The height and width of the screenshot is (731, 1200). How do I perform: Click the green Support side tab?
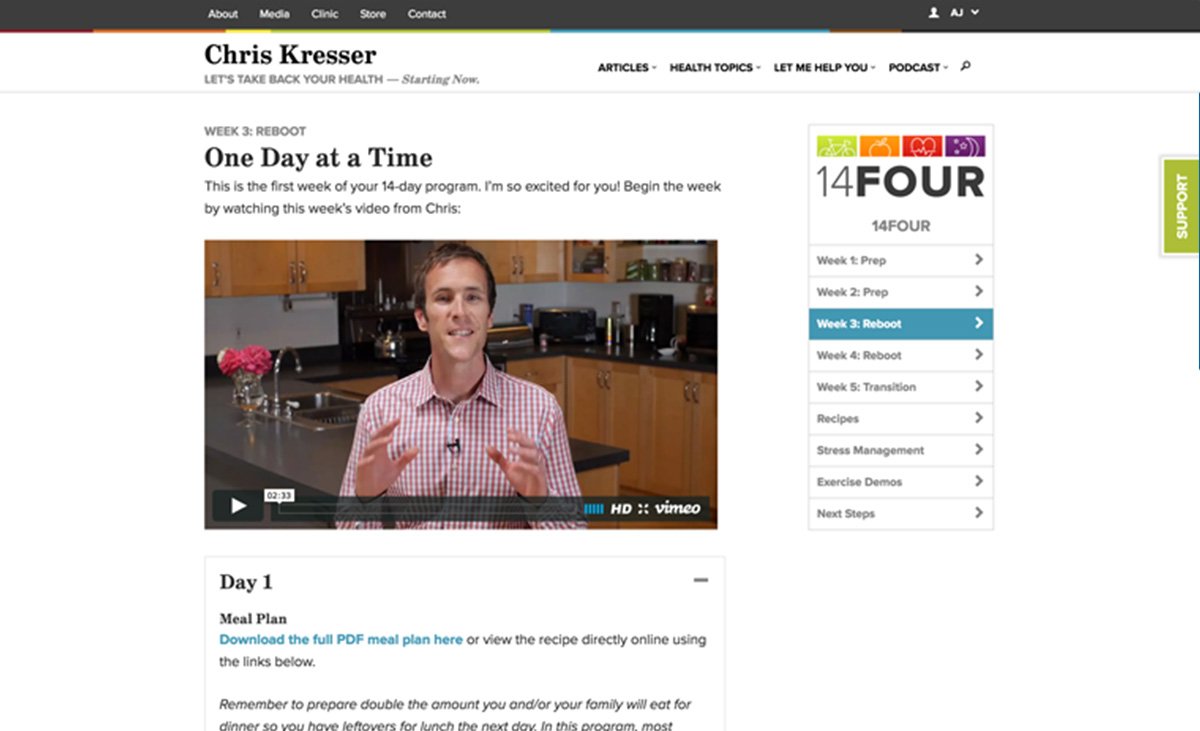[1181, 206]
